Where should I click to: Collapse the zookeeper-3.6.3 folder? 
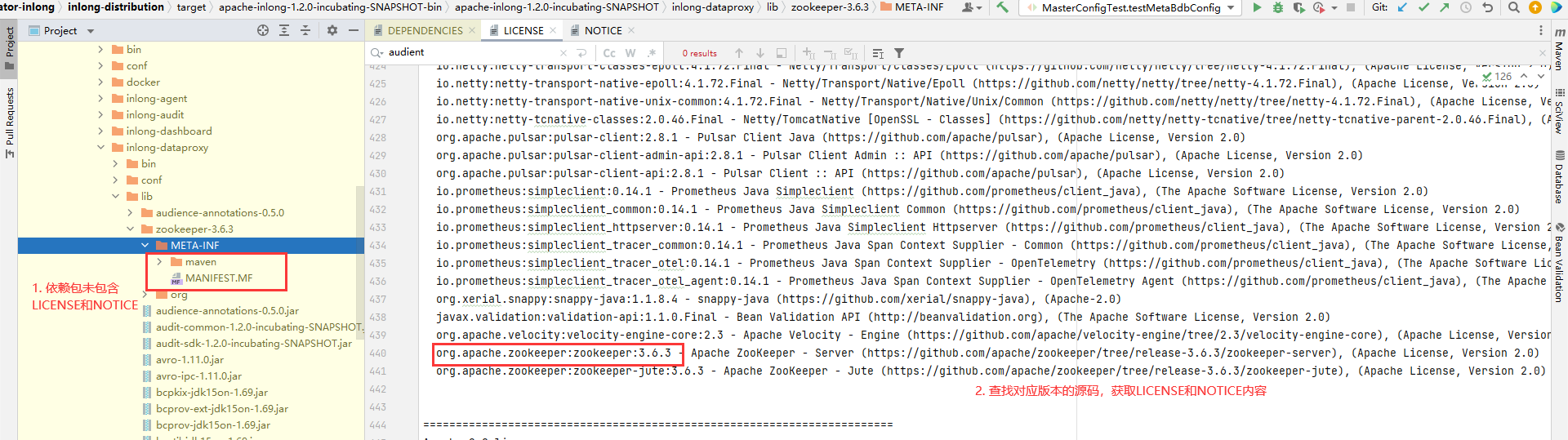(130, 229)
